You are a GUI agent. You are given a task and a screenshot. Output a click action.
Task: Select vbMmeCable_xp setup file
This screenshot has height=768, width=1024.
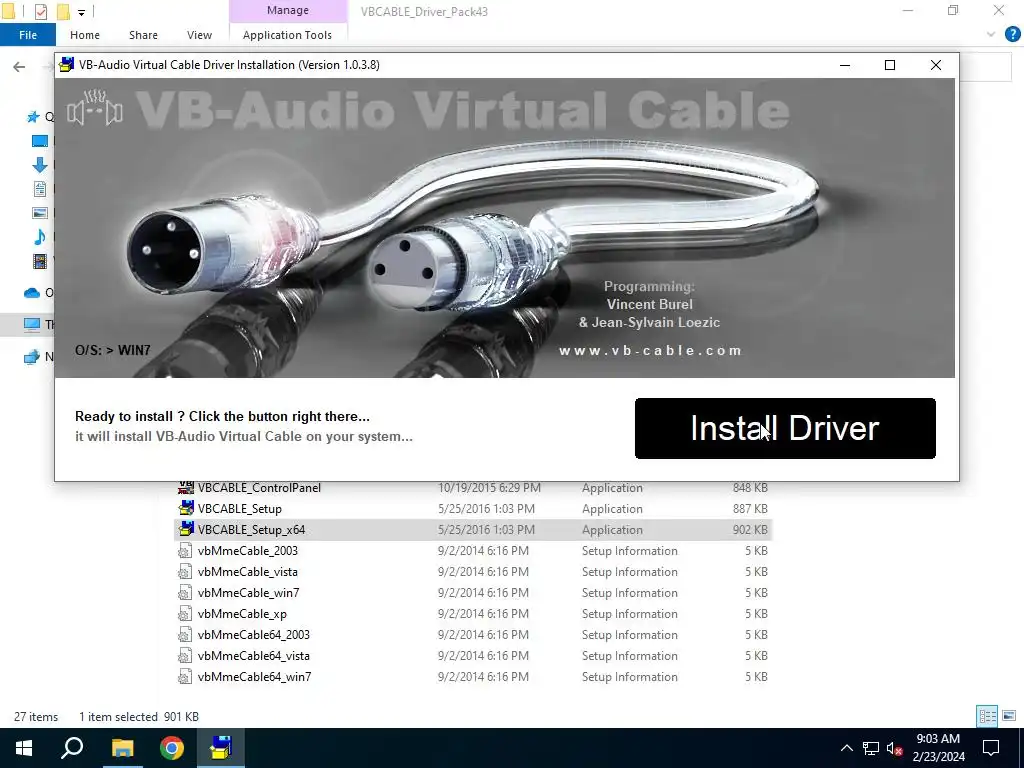pos(473,614)
